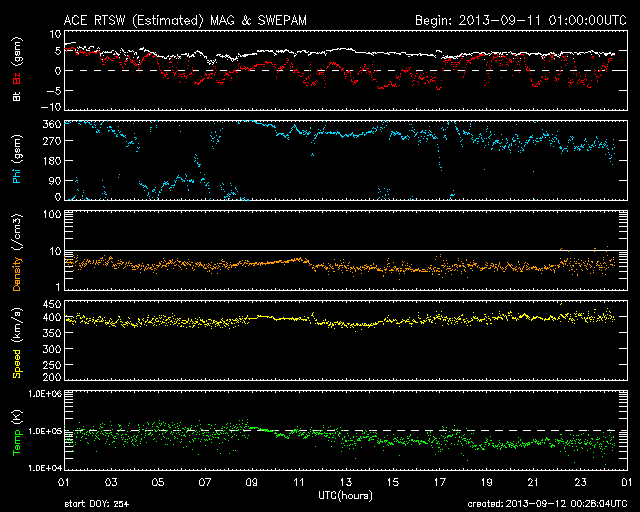Click the UTC(hours) x-axis label
Viewport: 640px width, 512px height.
[x=346, y=496]
